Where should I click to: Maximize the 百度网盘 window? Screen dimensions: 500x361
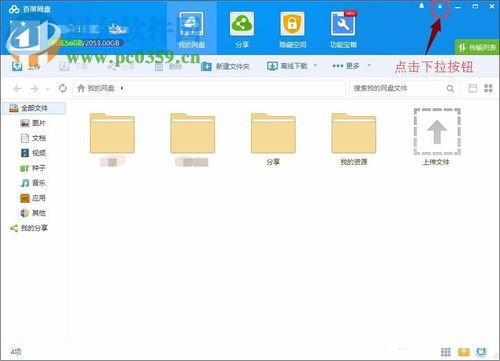[x=475, y=6]
